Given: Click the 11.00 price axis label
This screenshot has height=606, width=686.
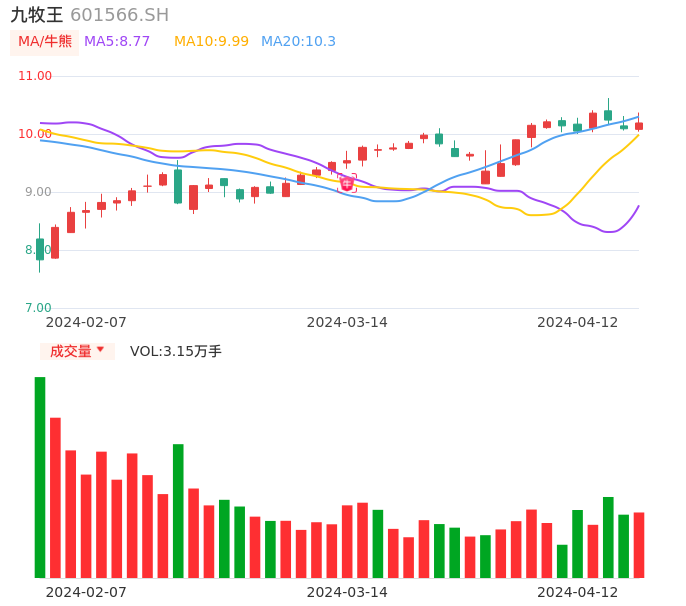Looking at the screenshot, I should (35, 76).
